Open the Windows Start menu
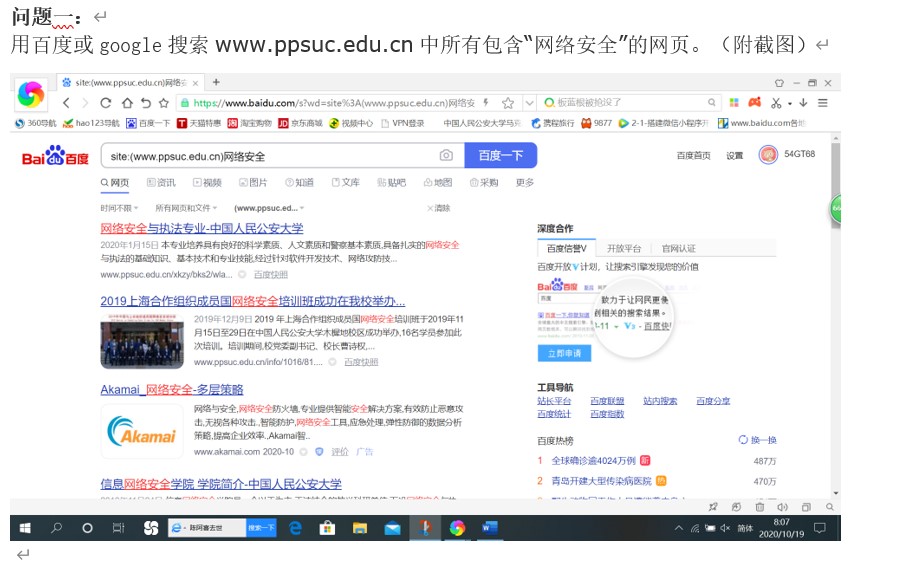The height and width of the screenshot is (583, 901). [x=25, y=528]
